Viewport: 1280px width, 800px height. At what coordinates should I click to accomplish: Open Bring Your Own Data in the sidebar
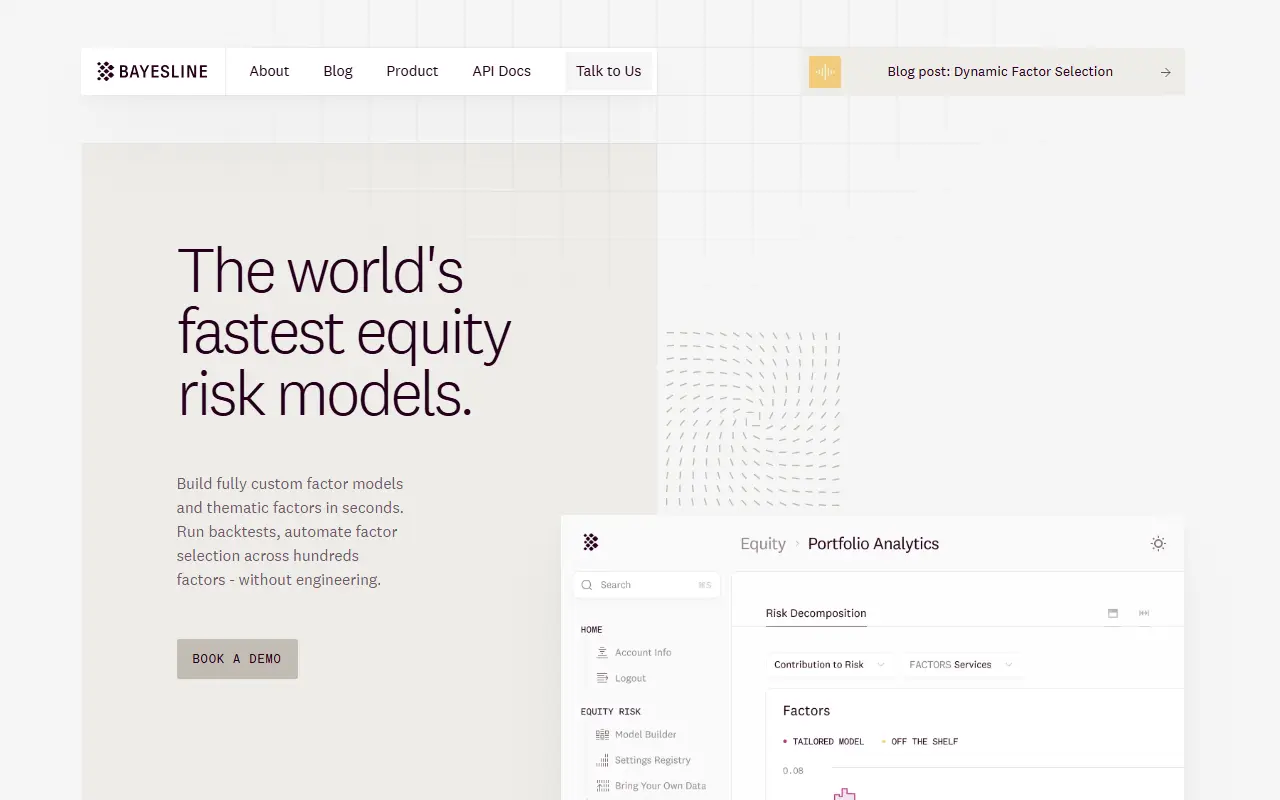tap(660, 786)
